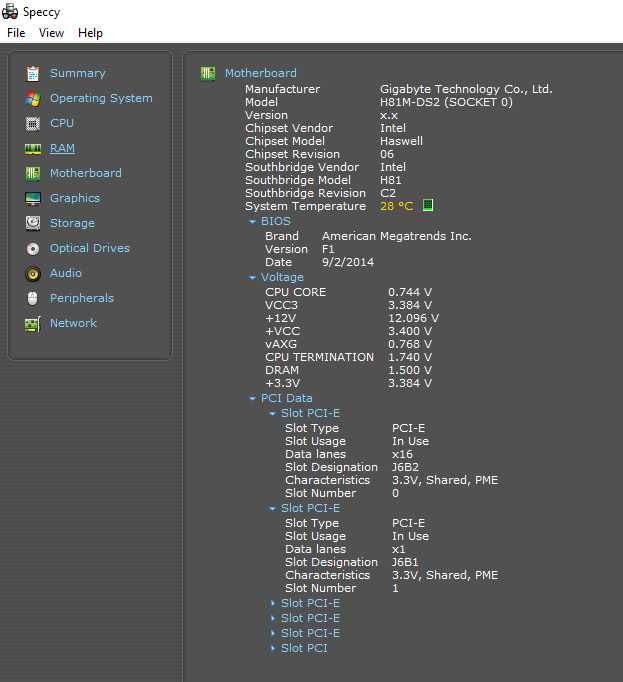623x682 pixels.
Task: Go to the Network section
Action: pos(73,323)
